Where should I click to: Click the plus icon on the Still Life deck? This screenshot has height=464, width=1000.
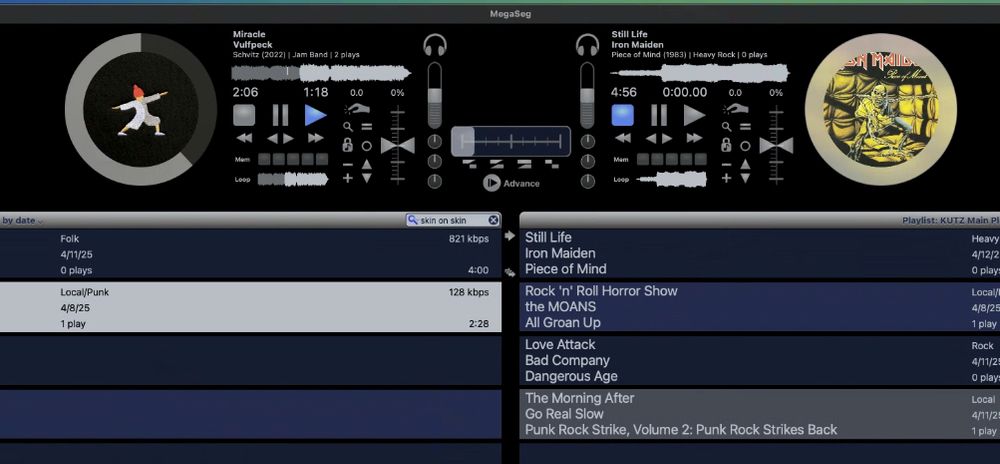(726, 178)
